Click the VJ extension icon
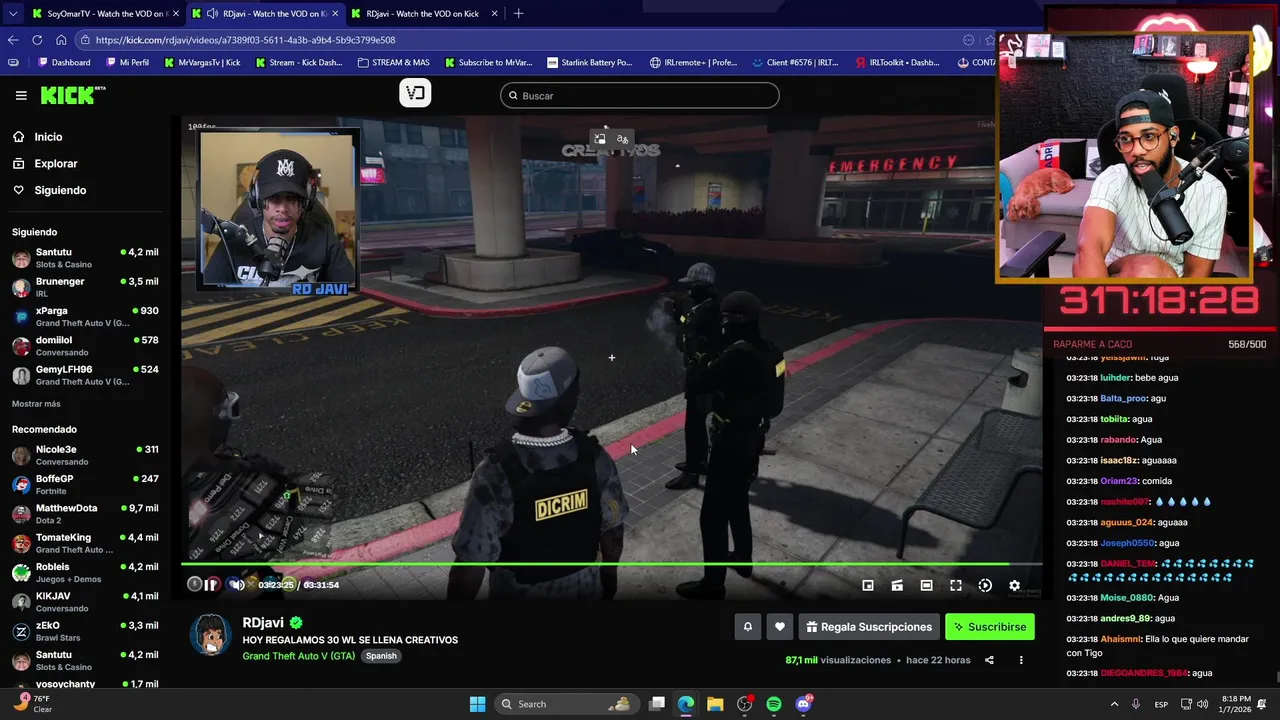This screenshot has height=720, width=1280. 415,93
